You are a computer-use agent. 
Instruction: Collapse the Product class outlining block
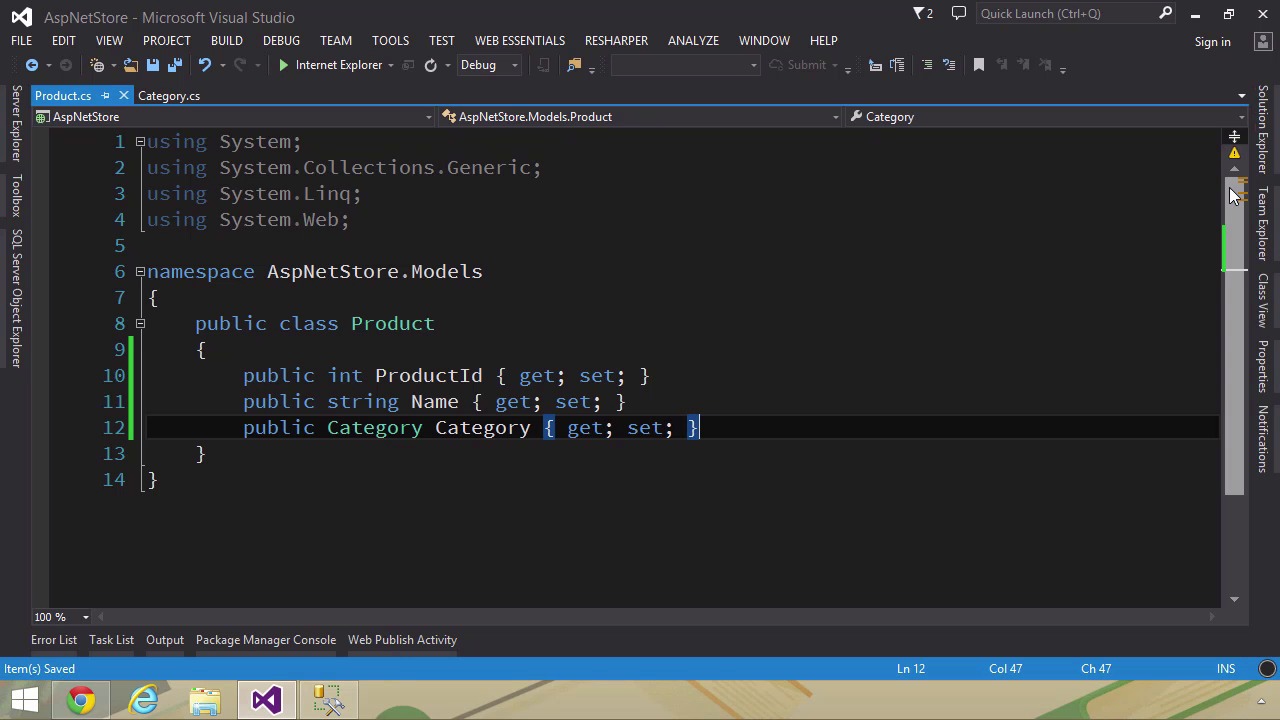pyautogui.click(x=140, y=324)
